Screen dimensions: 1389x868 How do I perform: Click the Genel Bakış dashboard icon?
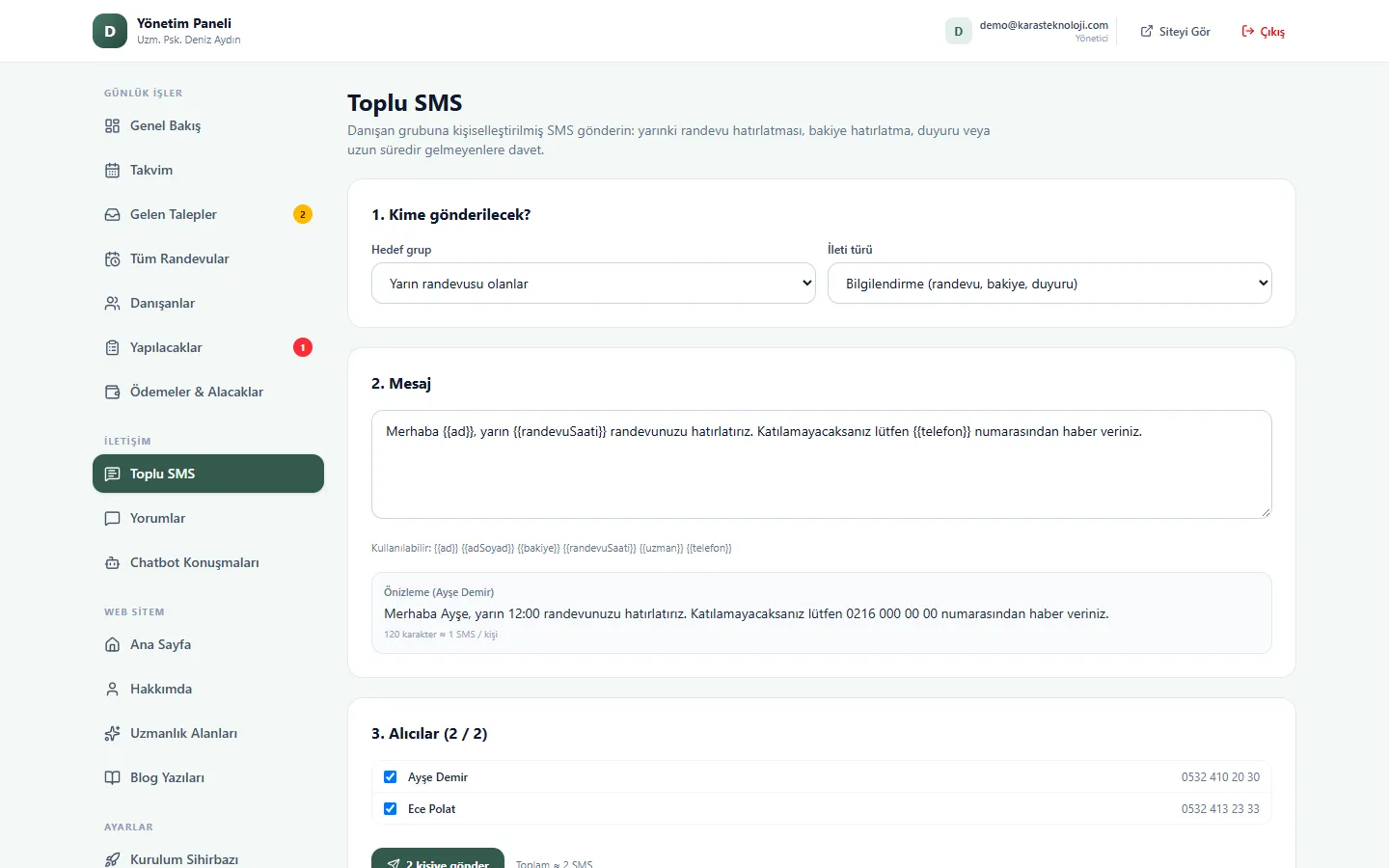[112, 125]
